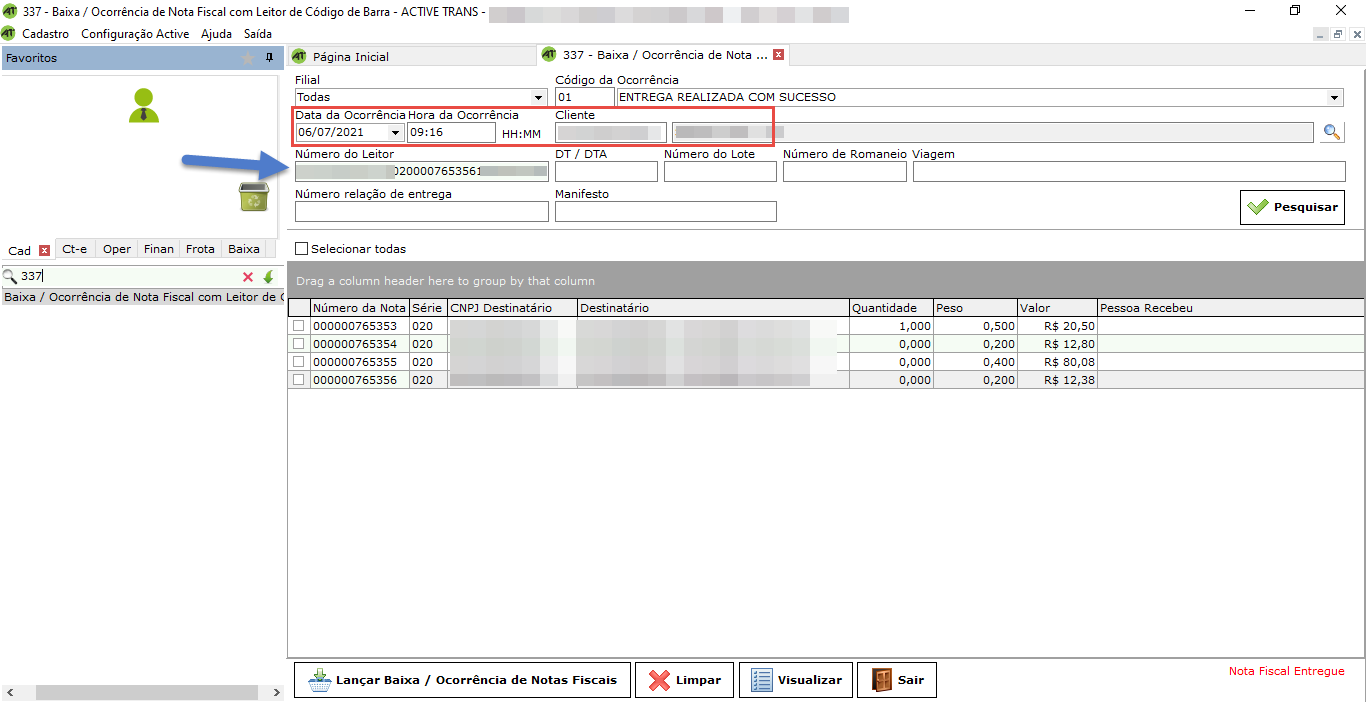The height and width of the screenshot is (702, 1366).
Task: Click the magnifier icon next to Cliente
Action: click(x=1331, y=132)
